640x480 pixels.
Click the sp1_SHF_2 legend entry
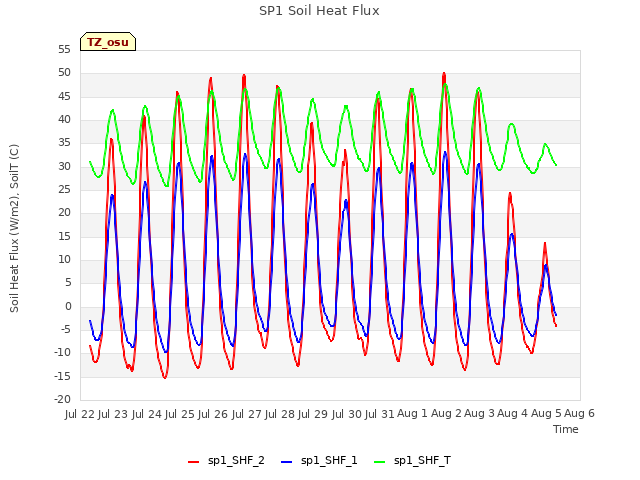click(x=226, y=461)
